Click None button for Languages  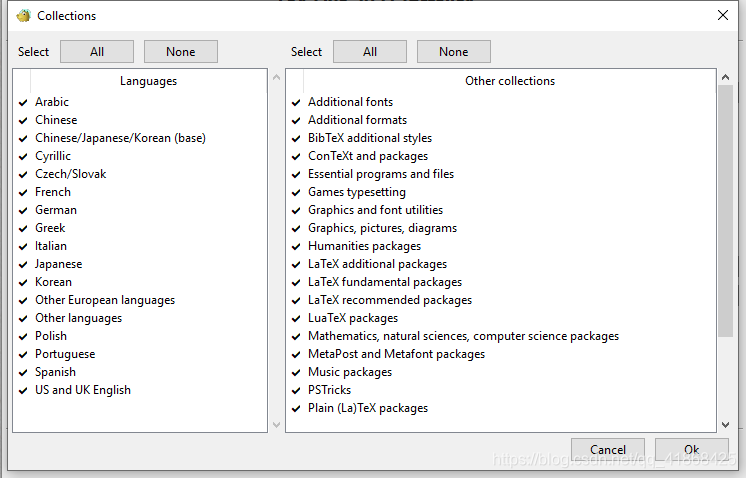pos(181,51)
